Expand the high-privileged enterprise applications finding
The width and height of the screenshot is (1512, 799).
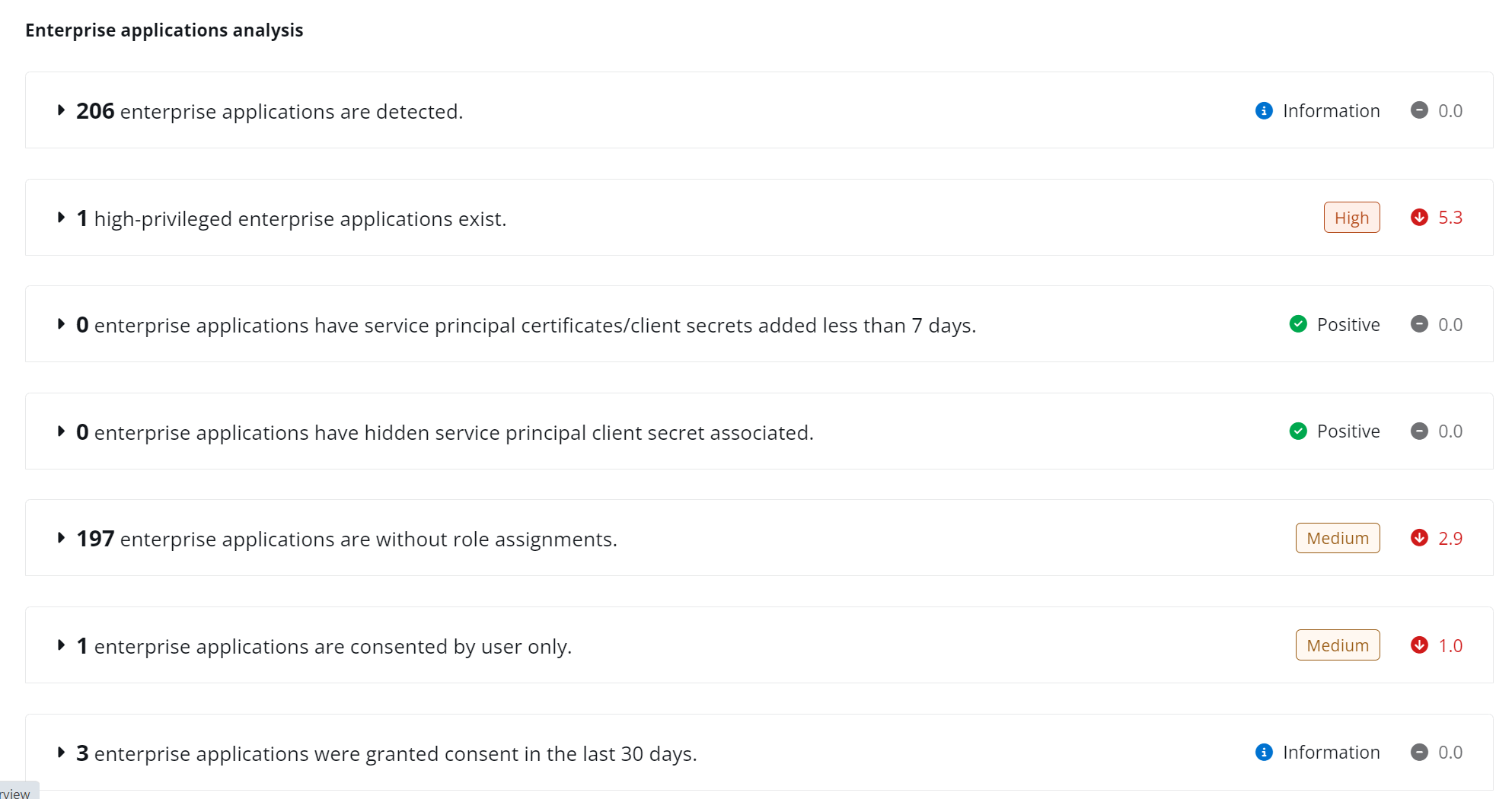coord(61,218)
